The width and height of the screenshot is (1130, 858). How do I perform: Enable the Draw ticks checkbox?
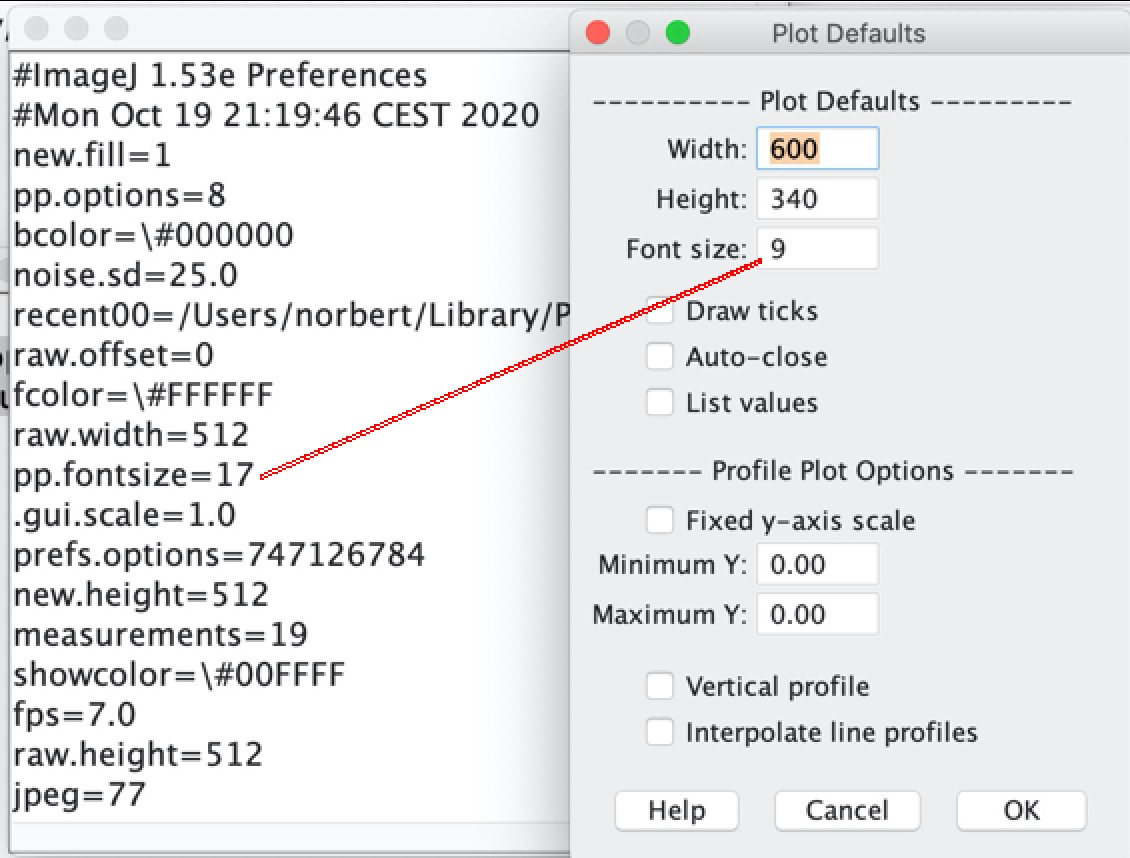click(660, 311)
